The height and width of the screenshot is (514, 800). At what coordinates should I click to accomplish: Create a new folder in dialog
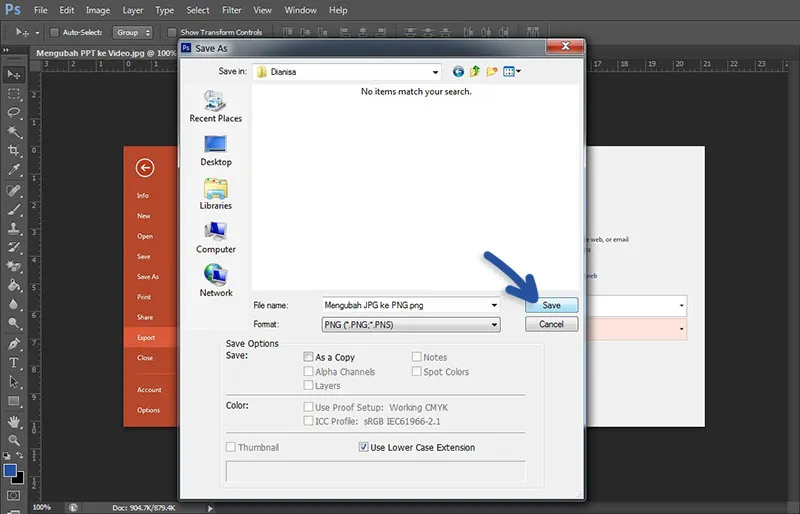(492, 72)
